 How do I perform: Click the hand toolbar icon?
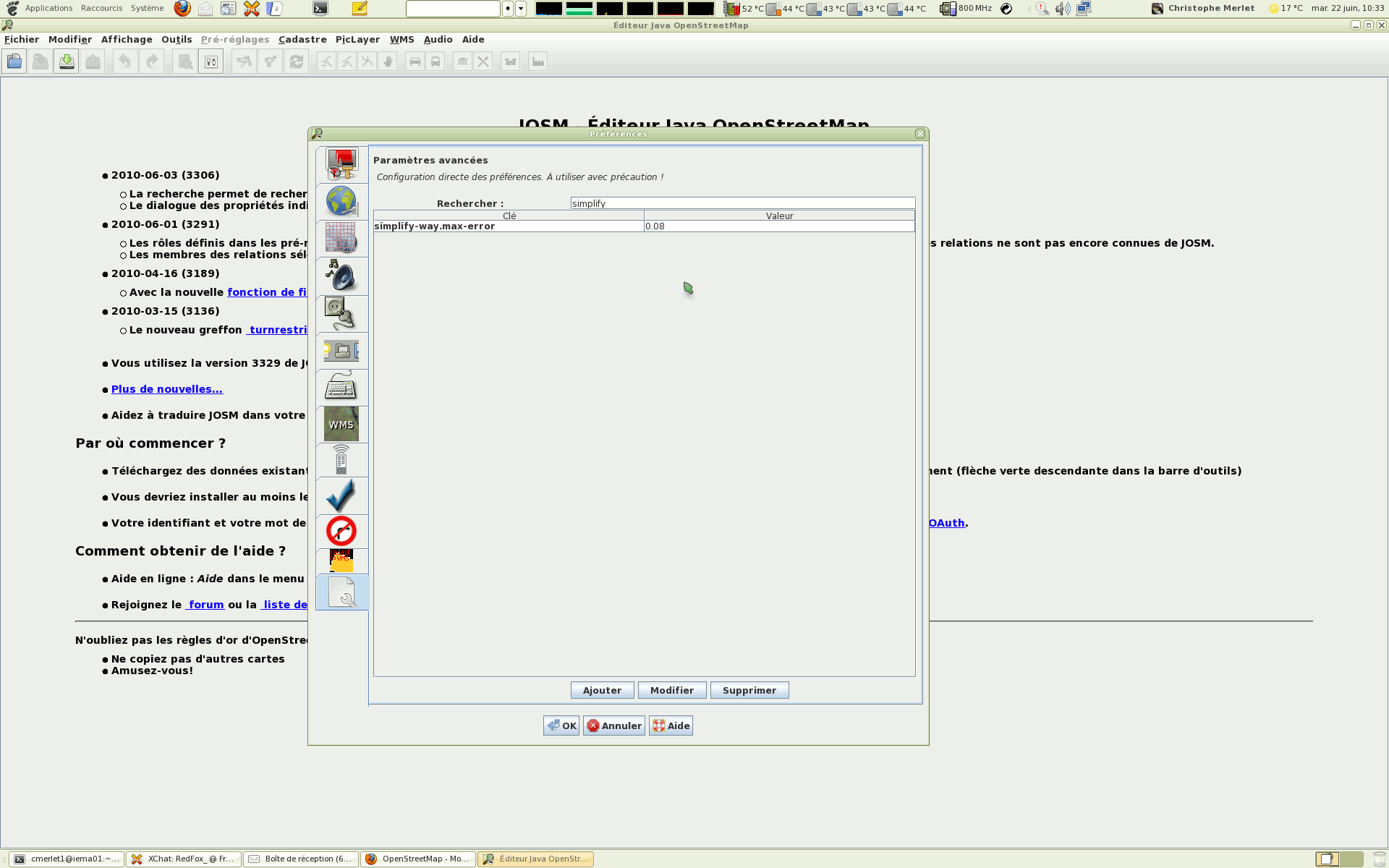[x=388, y=61]
